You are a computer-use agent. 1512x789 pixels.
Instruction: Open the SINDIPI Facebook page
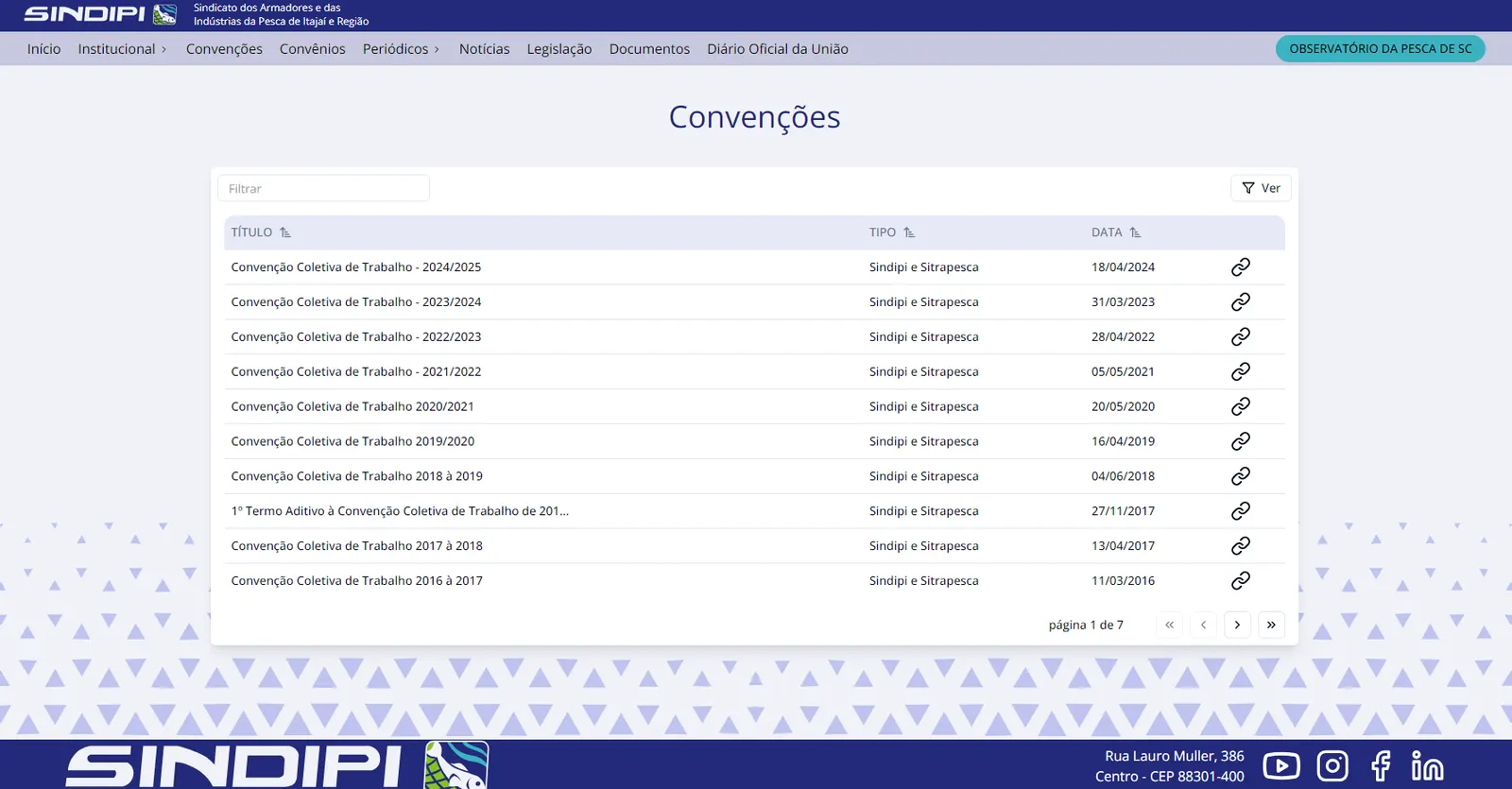pyautogui.click(x=1381, y=765)
